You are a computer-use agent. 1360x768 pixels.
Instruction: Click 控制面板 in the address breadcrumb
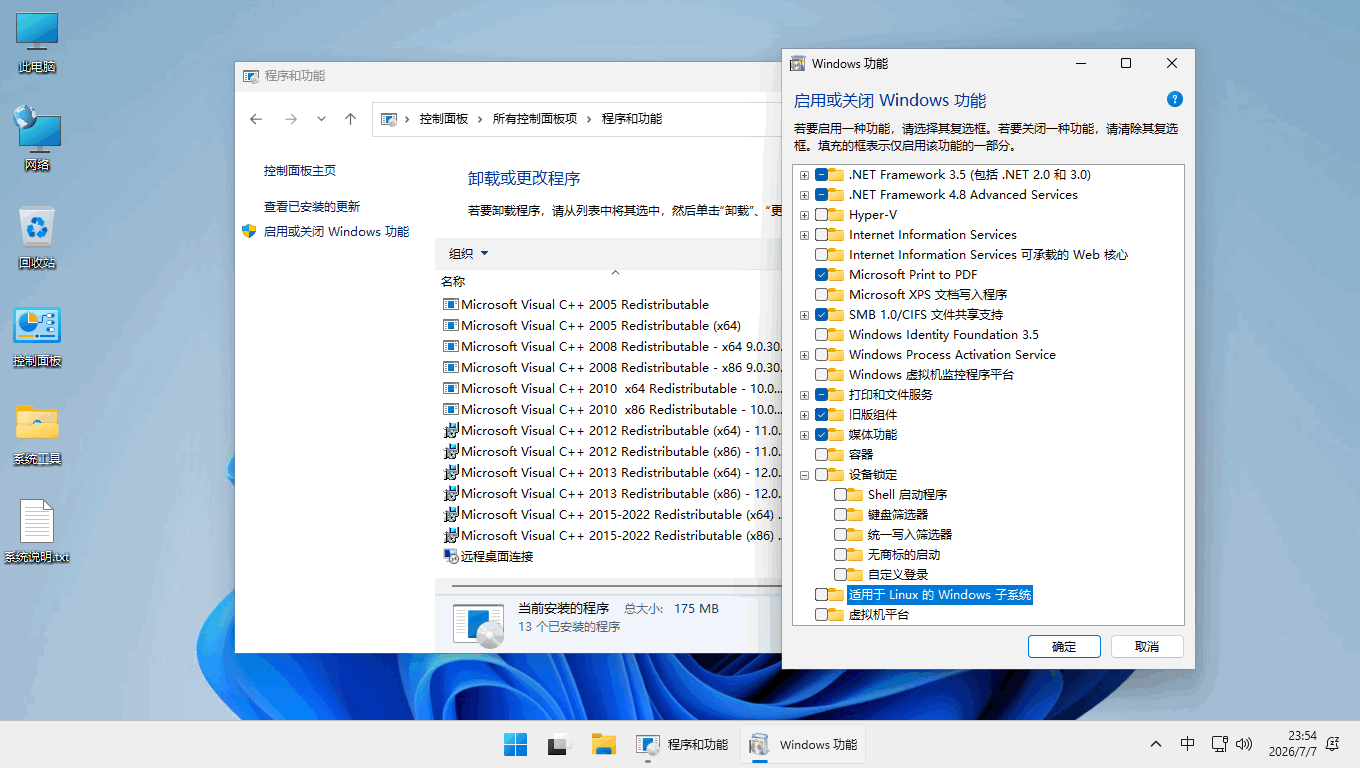tap(444, 119)
